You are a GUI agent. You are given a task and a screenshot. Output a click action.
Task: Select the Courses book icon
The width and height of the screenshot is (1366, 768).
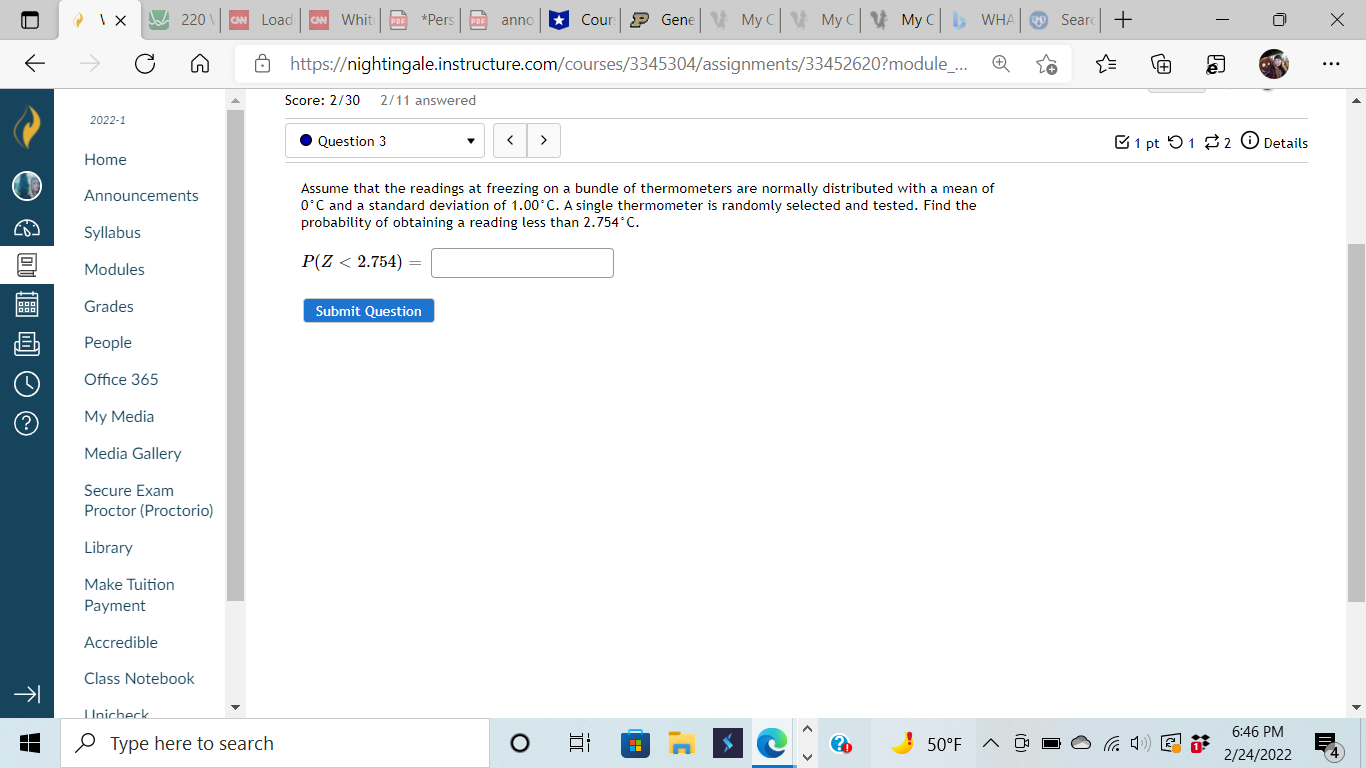[27, 265]
